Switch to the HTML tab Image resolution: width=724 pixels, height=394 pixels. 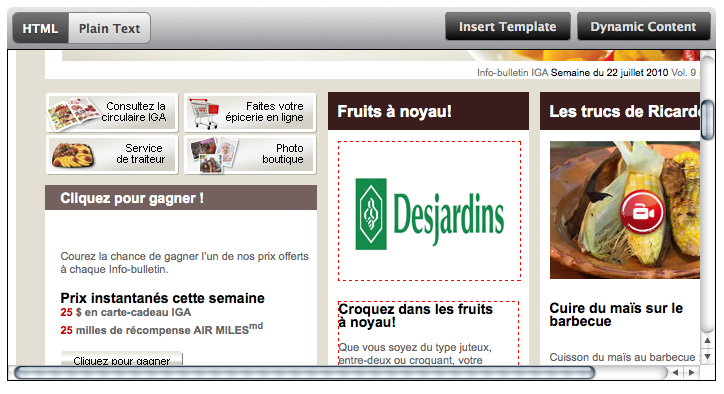click(41, 28)
